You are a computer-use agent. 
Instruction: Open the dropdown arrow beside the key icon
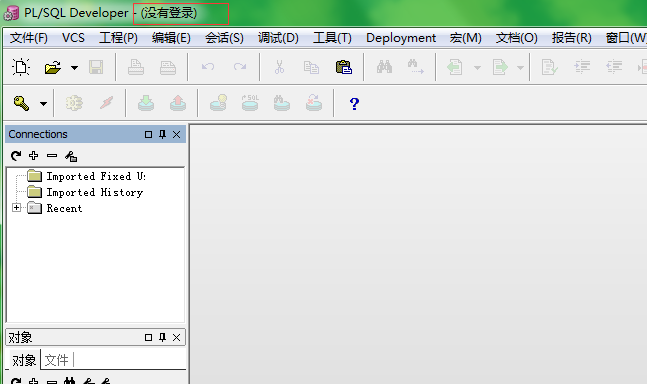pos(43,104)
